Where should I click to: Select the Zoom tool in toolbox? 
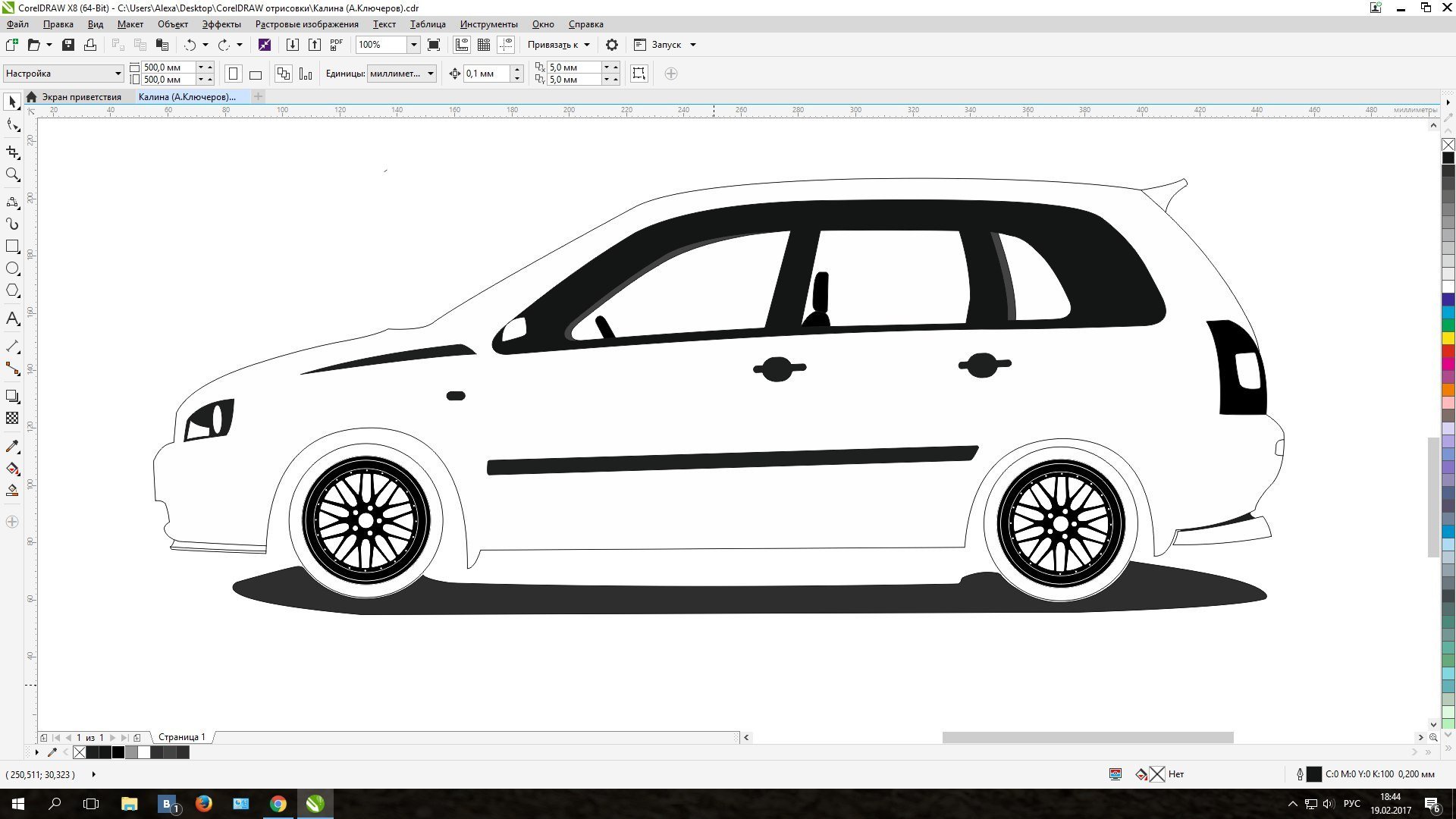coord(12,175)
